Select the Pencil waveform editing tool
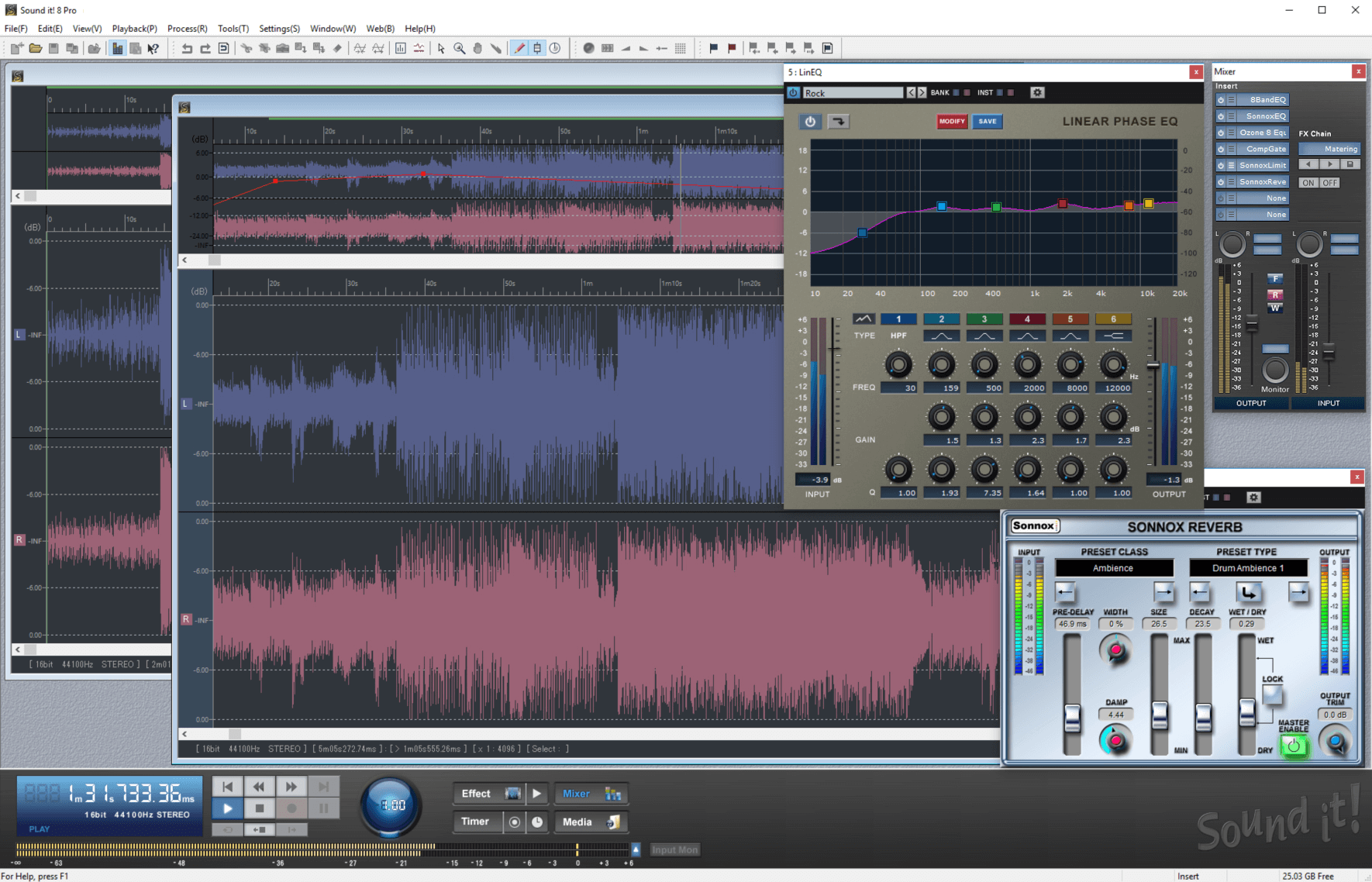This screenshot has width=1372, height=882. pyautogui.click(x=519, y=48)
